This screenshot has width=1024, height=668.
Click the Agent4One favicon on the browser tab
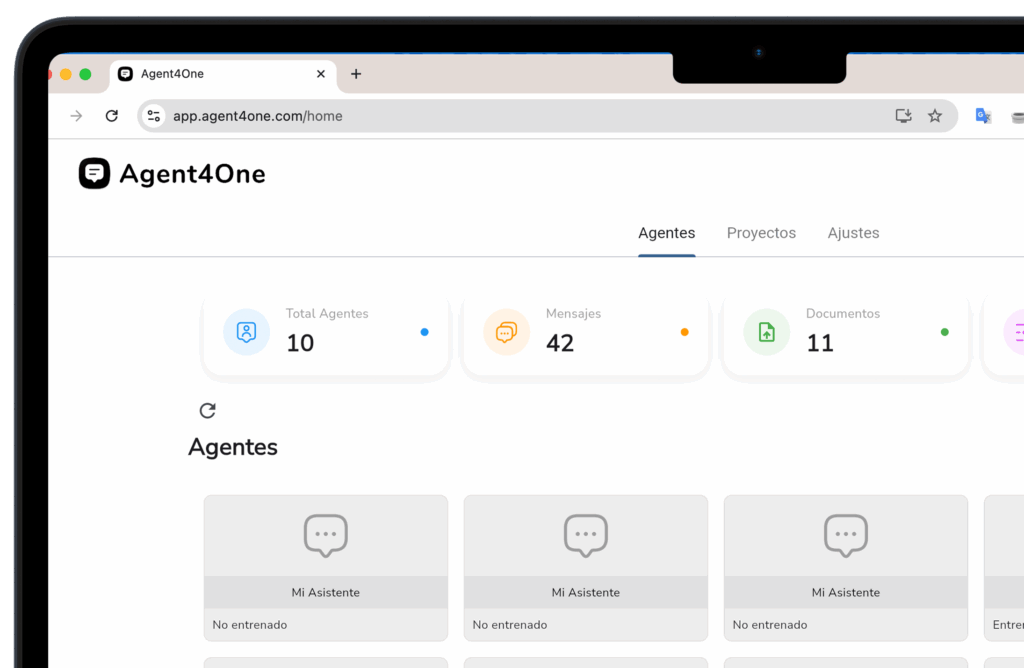tap(125, 74)
